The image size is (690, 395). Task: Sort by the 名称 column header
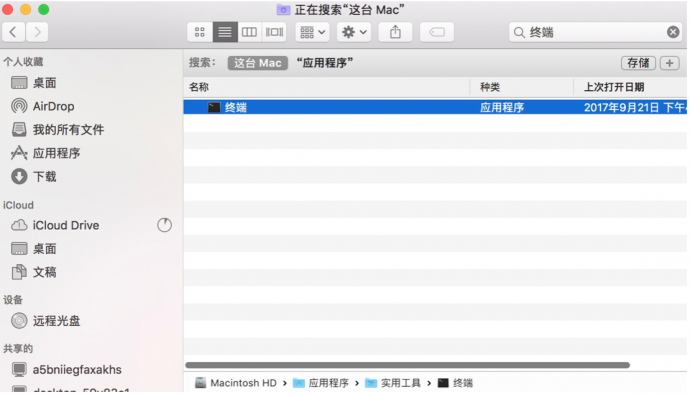point(327,87)
